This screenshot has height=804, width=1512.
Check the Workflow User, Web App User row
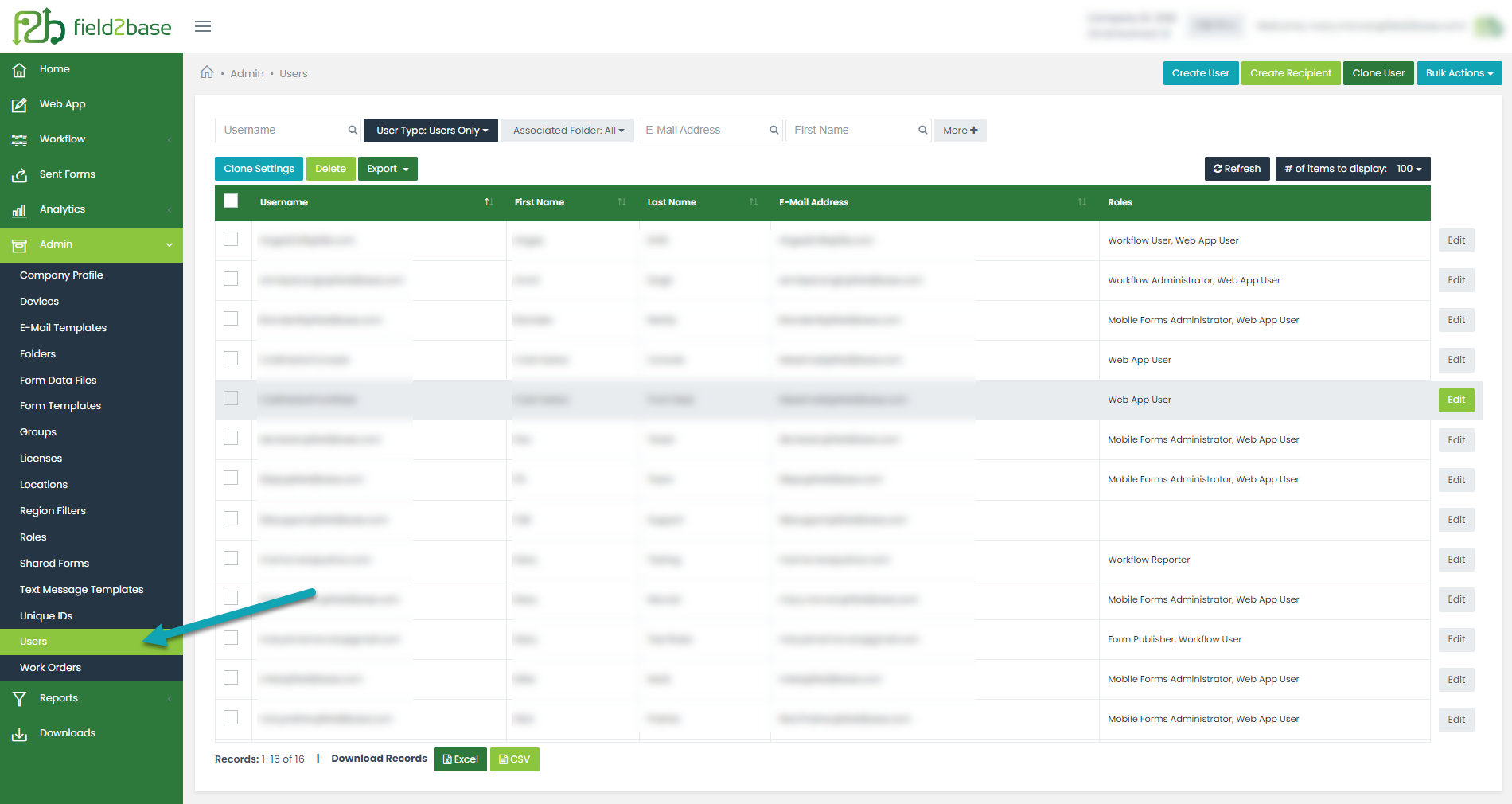tap(231, 239)
